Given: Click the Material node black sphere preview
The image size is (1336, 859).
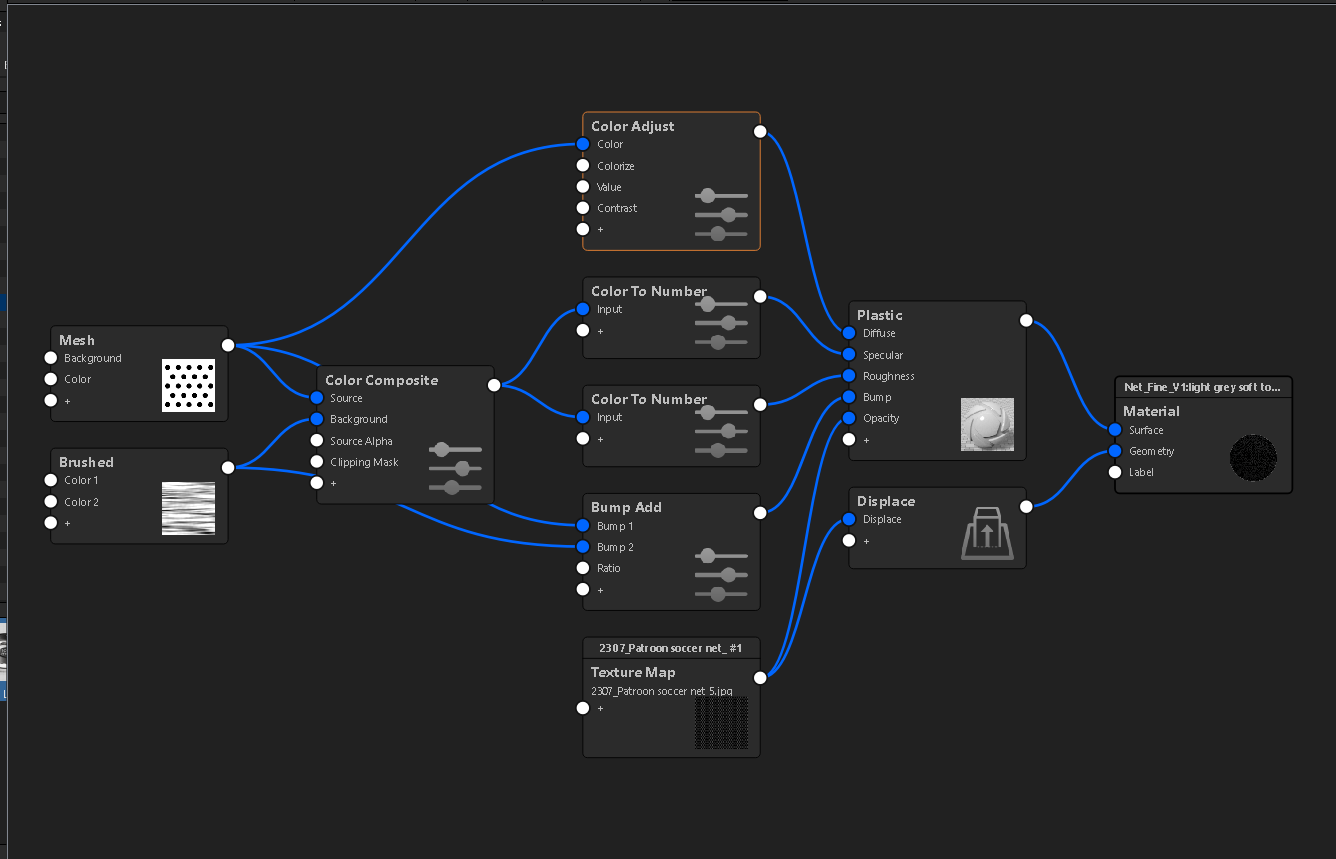Looking at the screenshot, I should pyautogui.click(x=1253, y=460).
